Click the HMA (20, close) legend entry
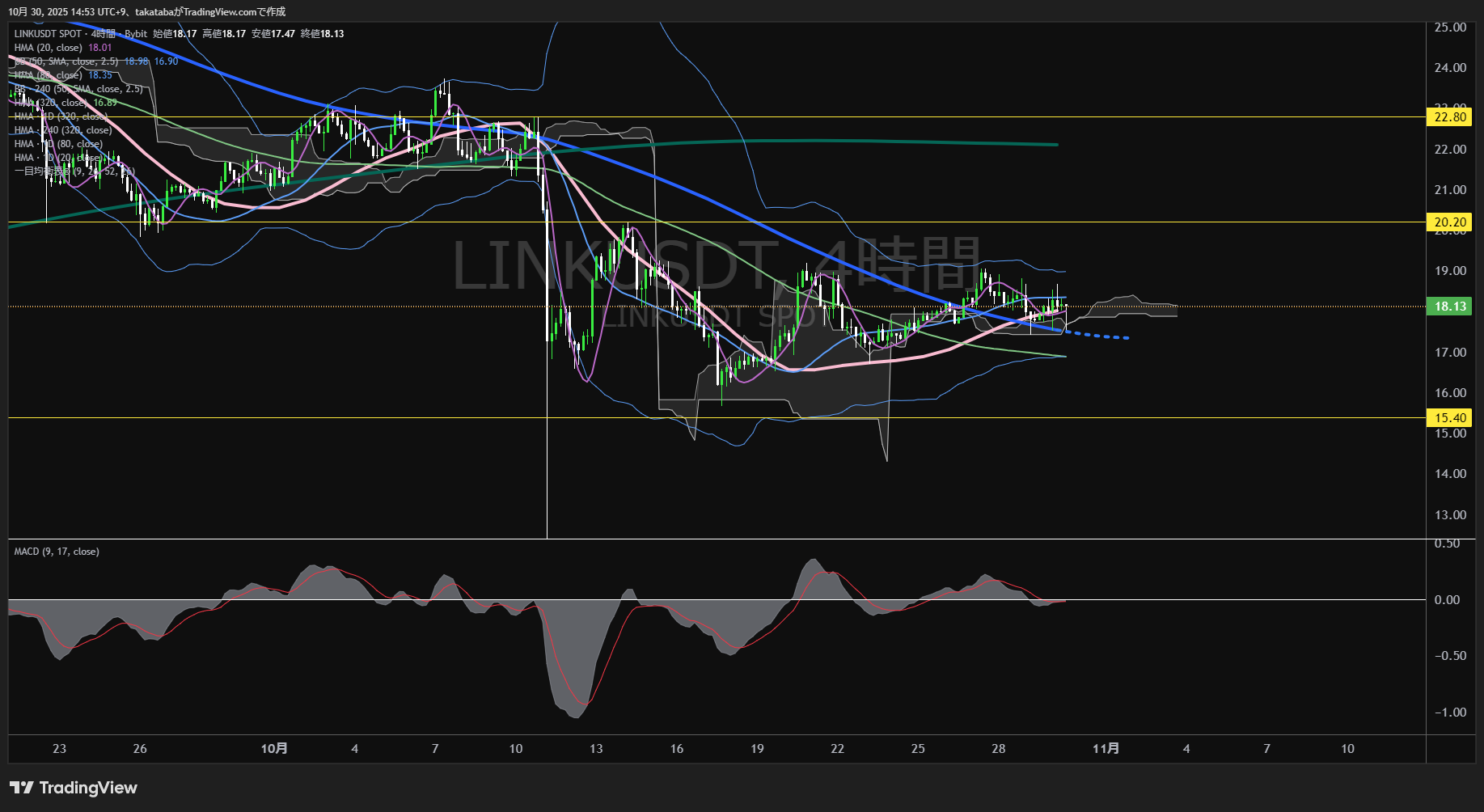 tap(49, 48)
